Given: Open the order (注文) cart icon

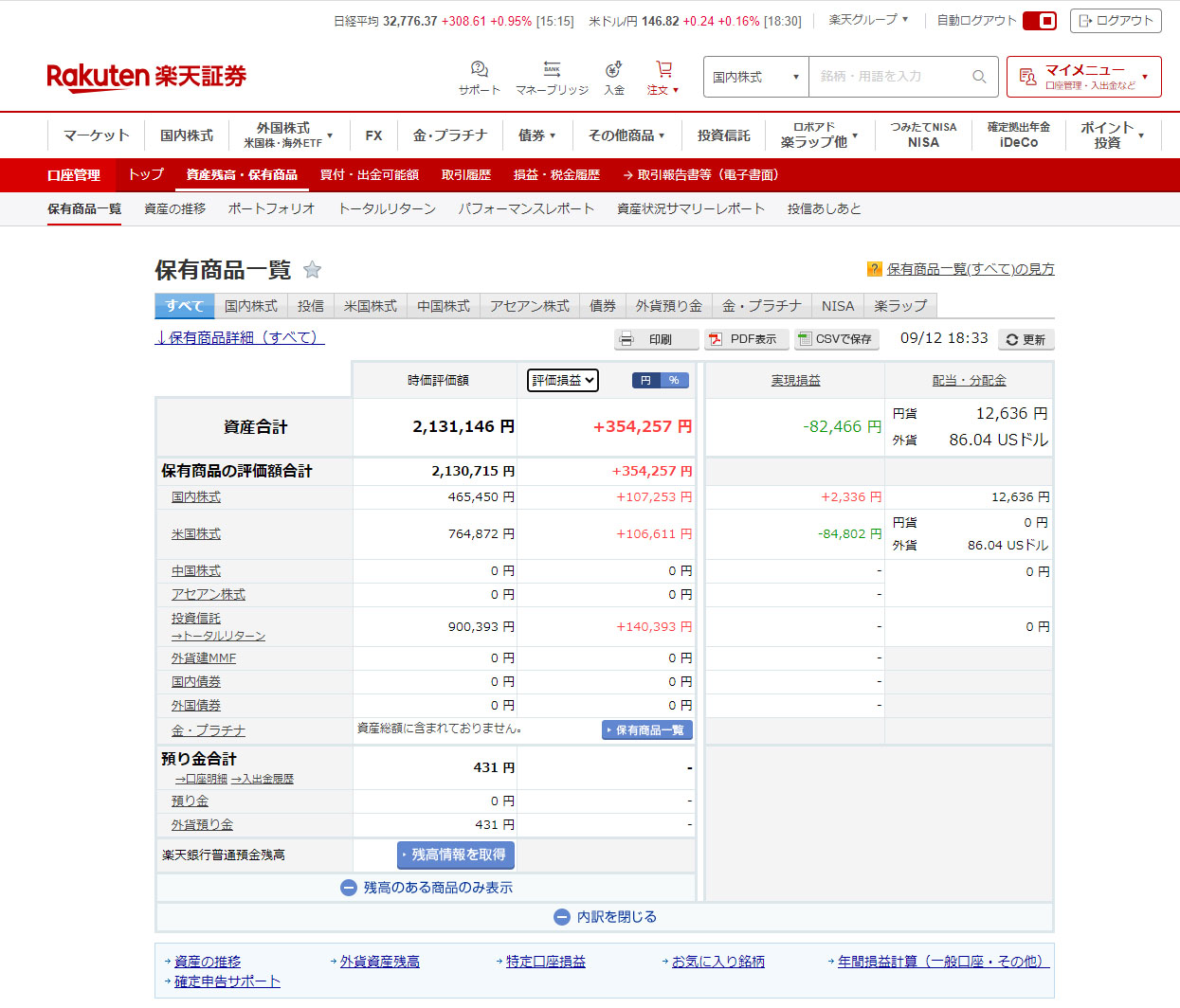Looking at the screenshot, I should pos(663,70).
